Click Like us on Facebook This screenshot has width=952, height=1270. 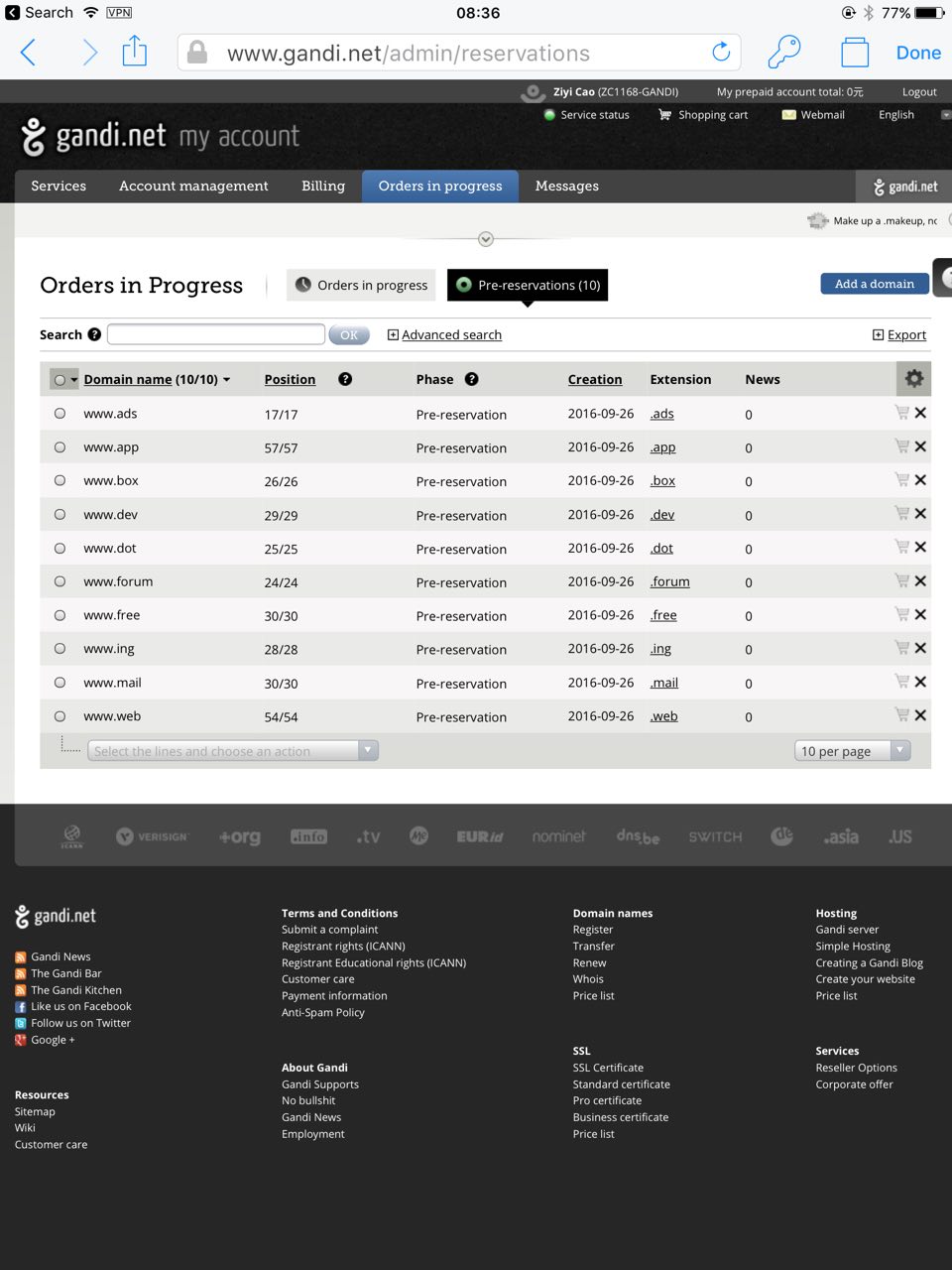pos(72,1006)
